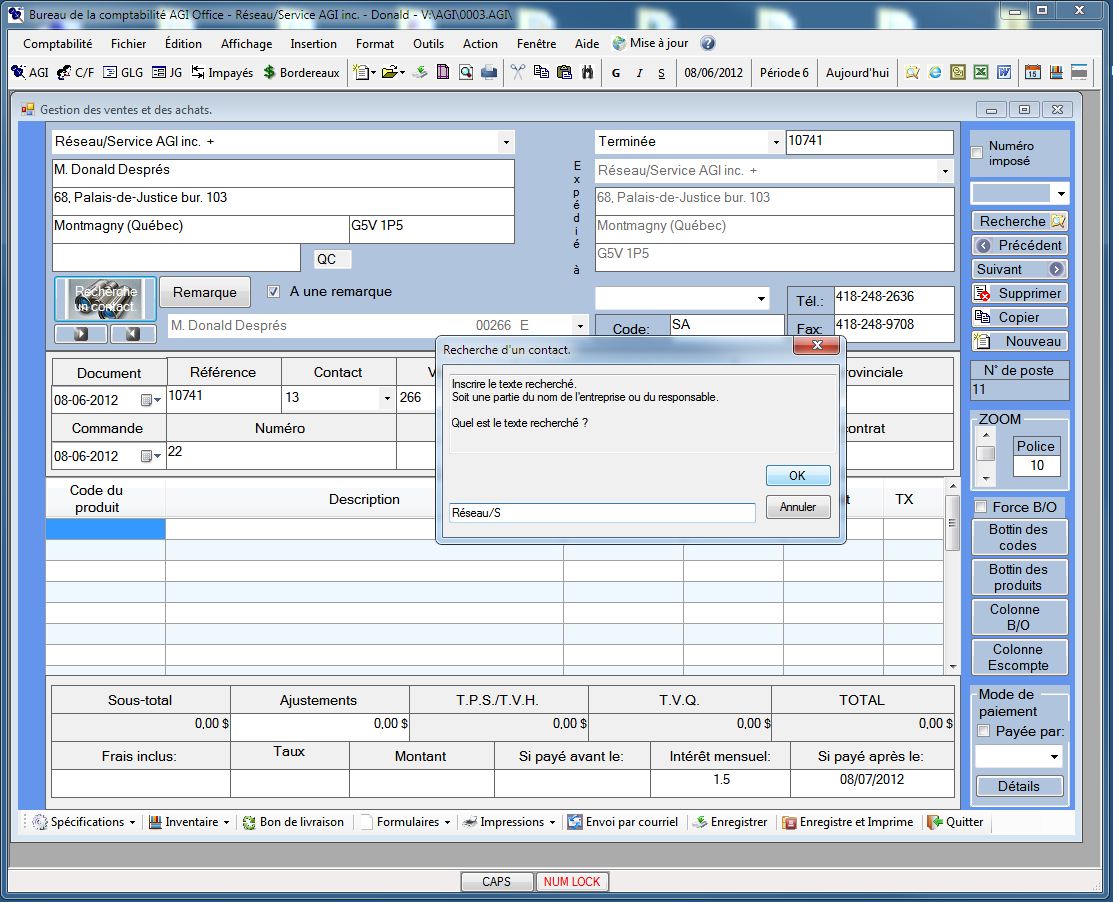Click the scissors cut icon
The height and width of the screenshot is (902, 1113).
(x=517, y=72)
